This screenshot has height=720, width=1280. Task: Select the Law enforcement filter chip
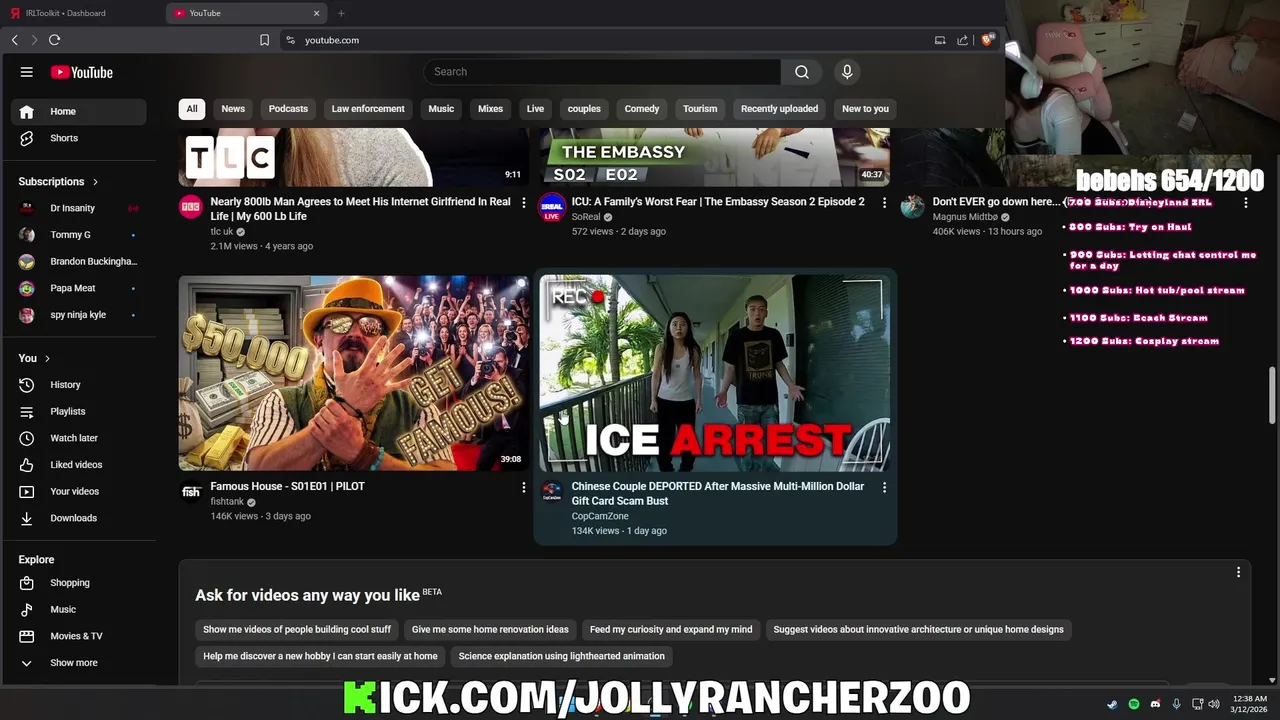pyautogui.click(x=368, y=109)
